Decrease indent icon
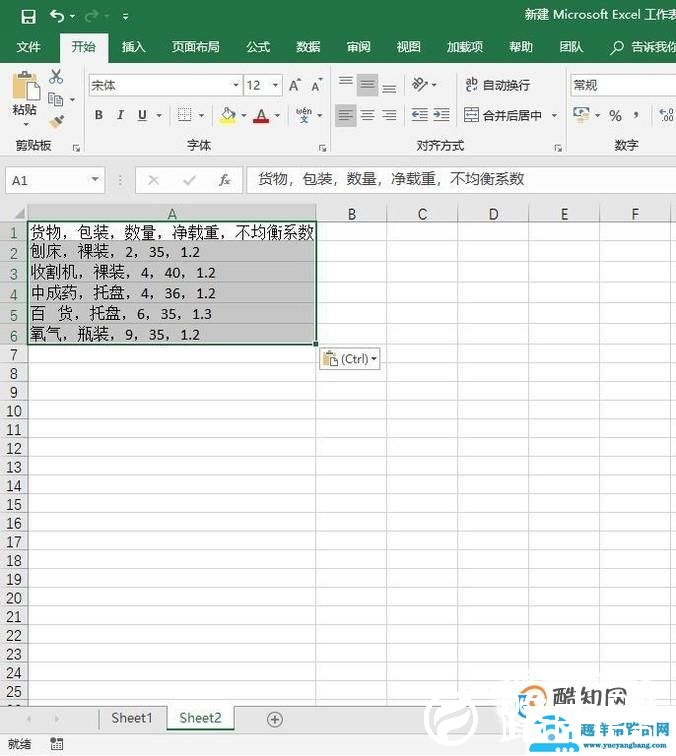This screenshot has width=676, height=756. pyautogui.click(x=419, y=115)
